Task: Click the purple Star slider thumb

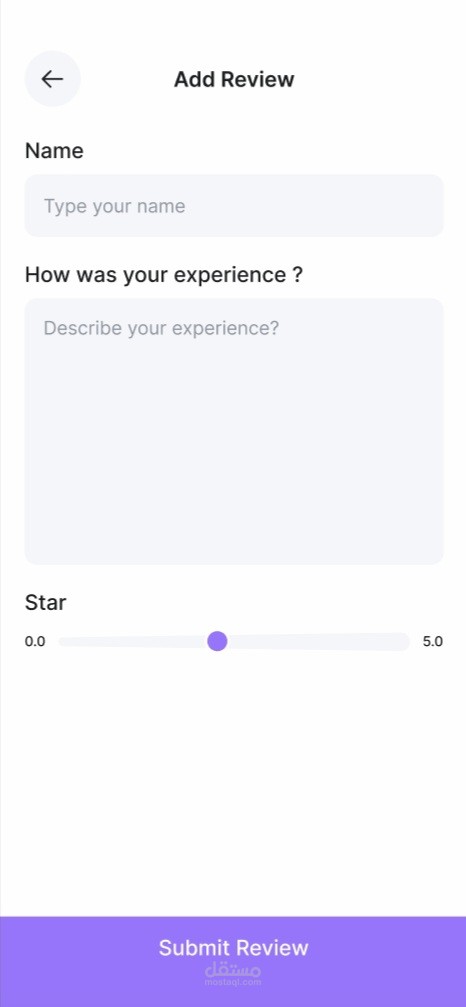Action: click(218, 641)
